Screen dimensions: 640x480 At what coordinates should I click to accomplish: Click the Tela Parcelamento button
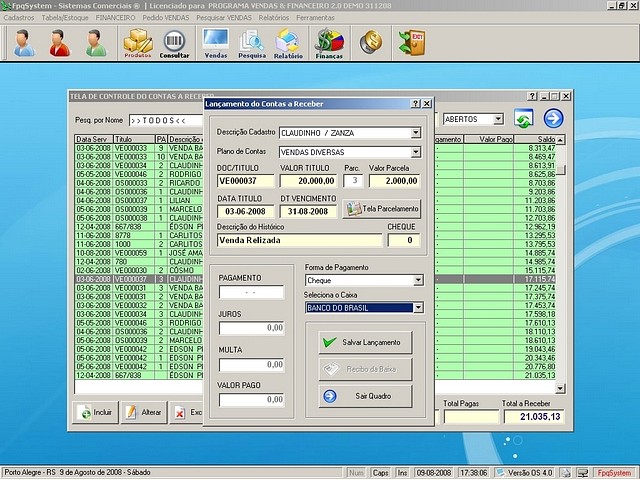click(381, 209)
